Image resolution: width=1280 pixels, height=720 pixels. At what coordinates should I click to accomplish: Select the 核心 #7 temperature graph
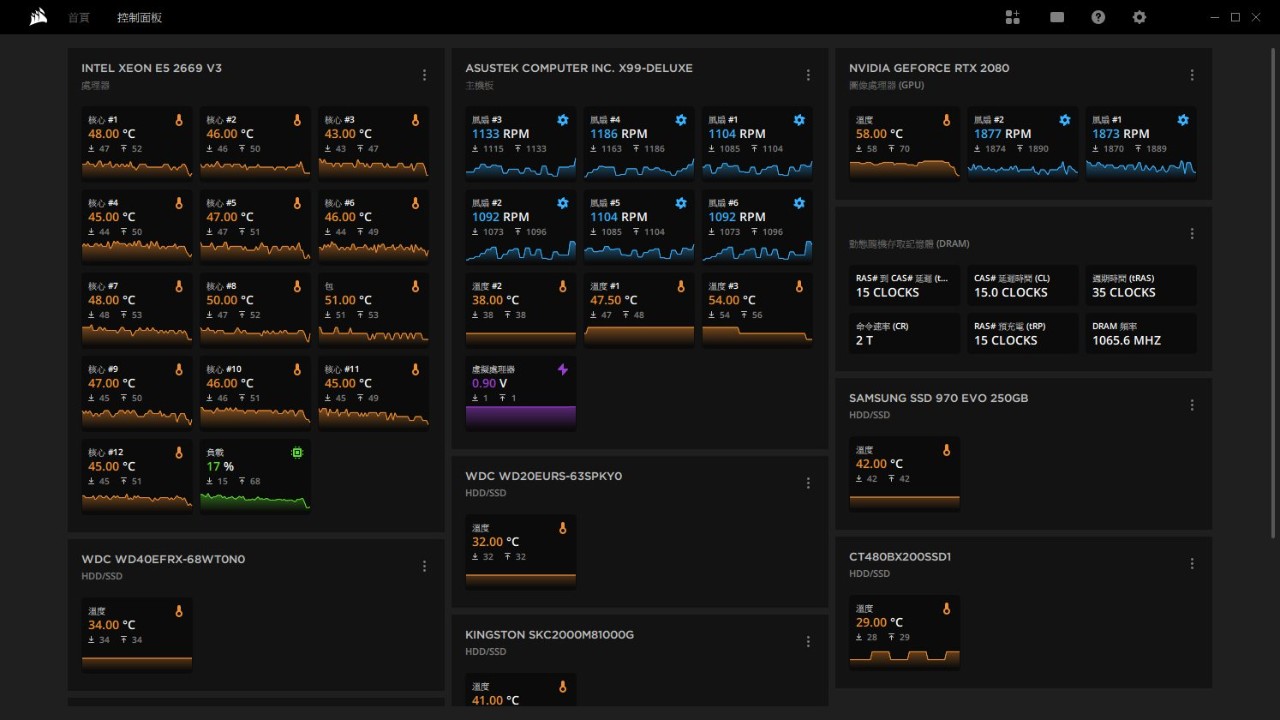(x=137, y=333)
